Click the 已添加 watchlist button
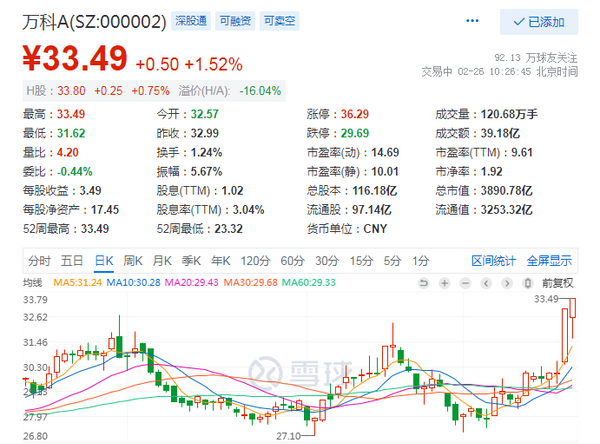Screen dimensions: 600x444 pyautogui.click(x=539, y=22)
